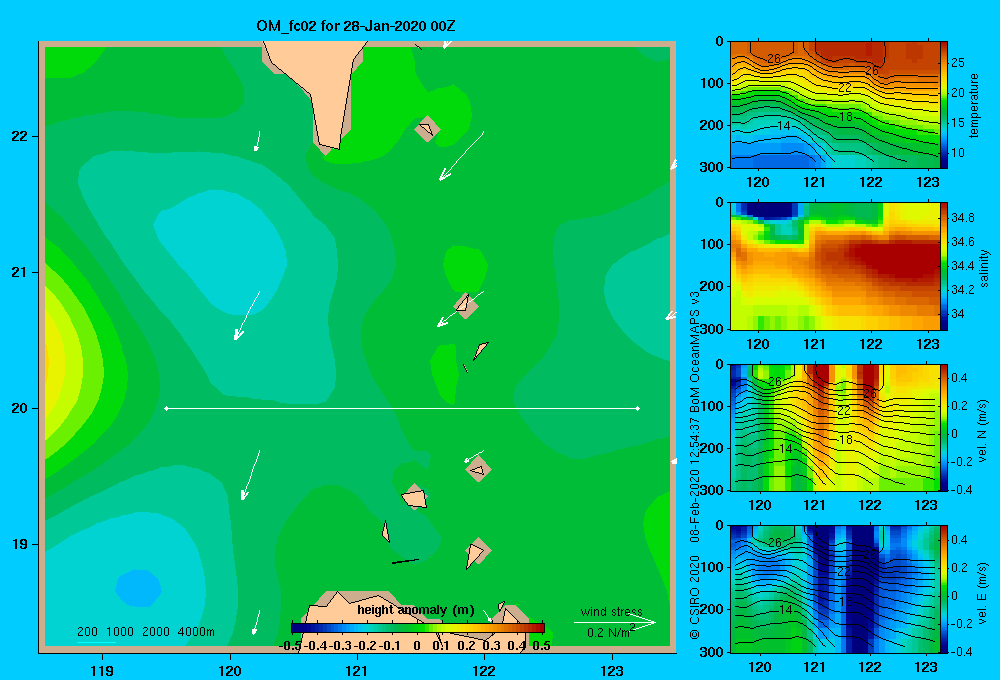Click the 'height anomaly (m)' label
The height and width of the screenshot is (680, 1000).
pos(416,610)
